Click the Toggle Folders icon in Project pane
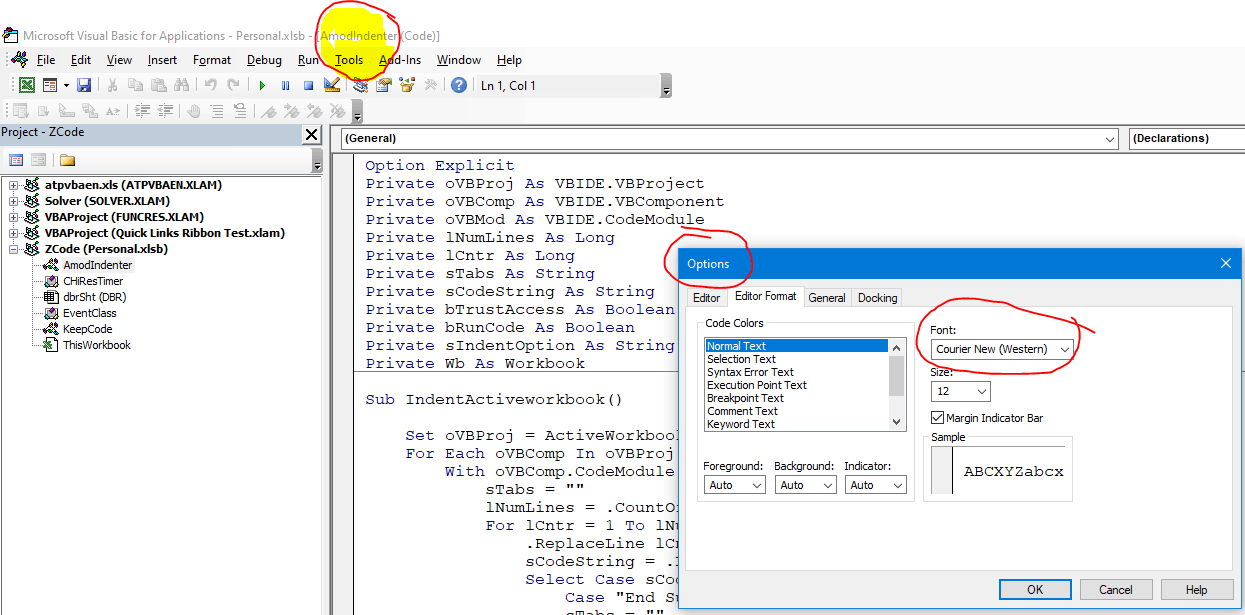 pyautogui.click(x=67, y=160)
